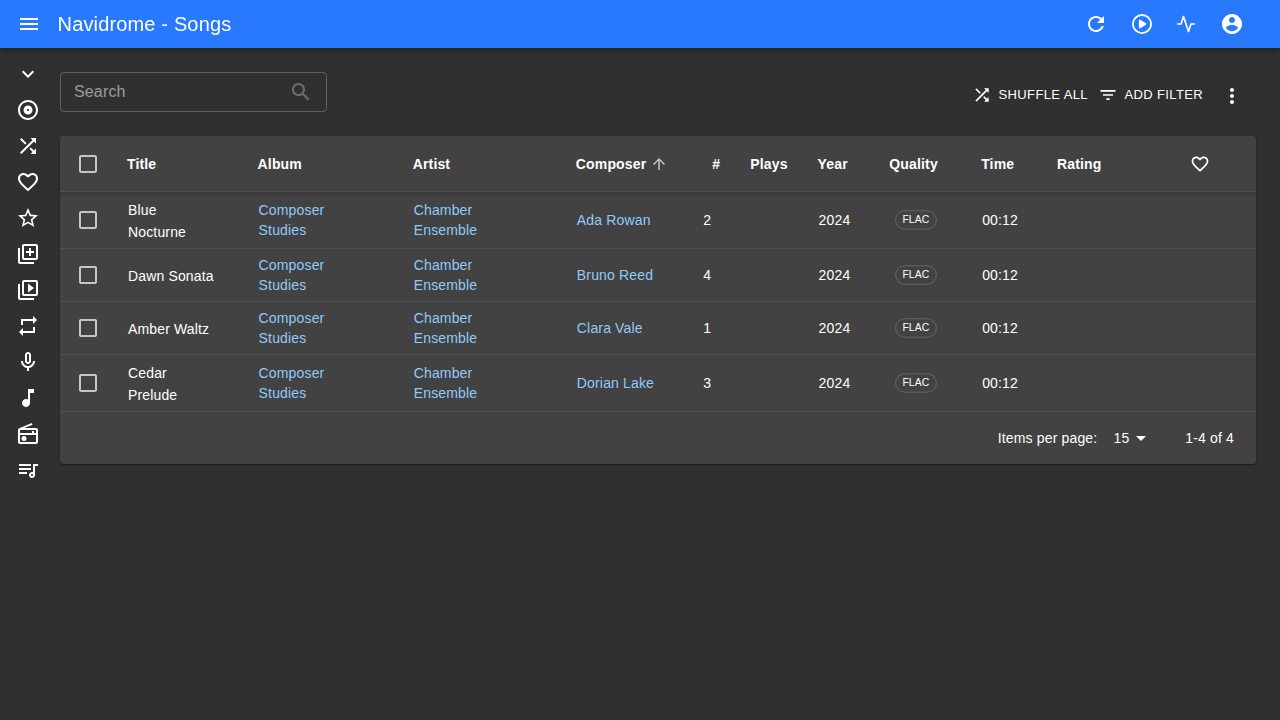Click the search magnifier icon

pyautogui.click(x=301, y=92)
